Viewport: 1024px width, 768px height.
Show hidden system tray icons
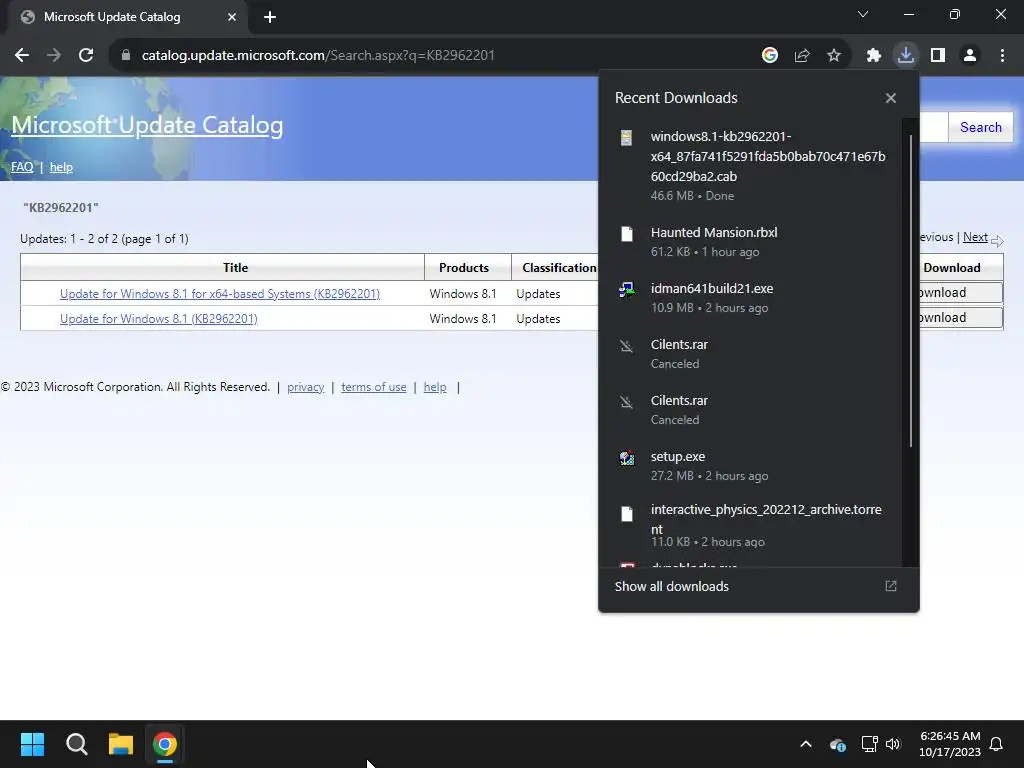coord(806,744)
